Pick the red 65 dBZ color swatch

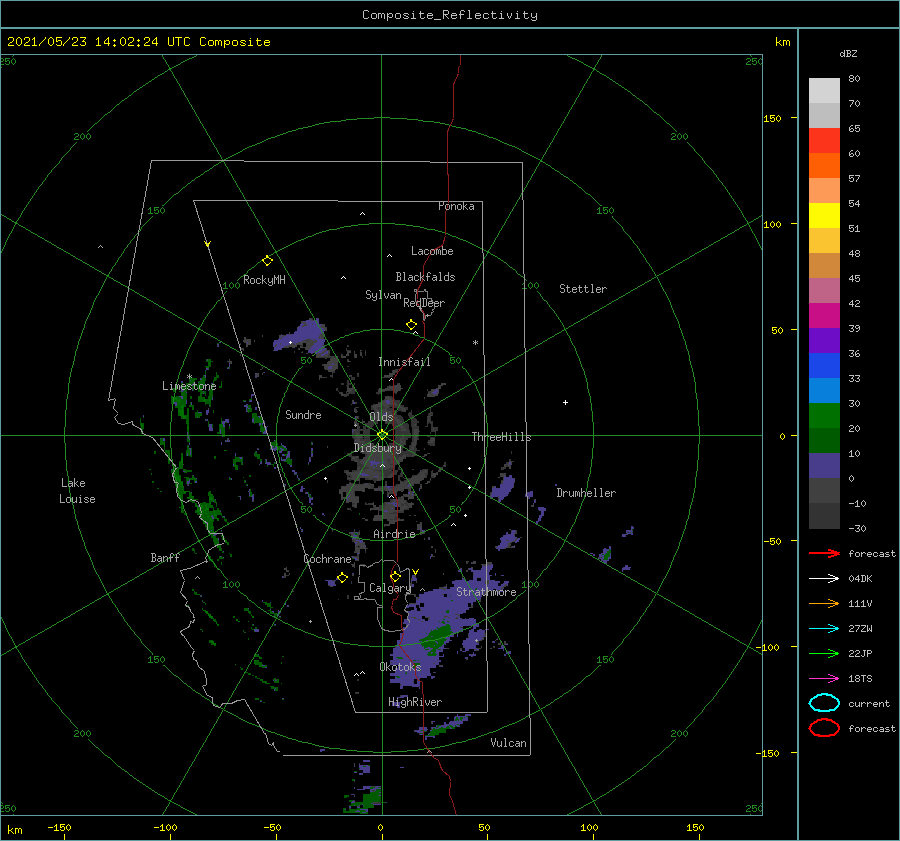click(824, 140)
